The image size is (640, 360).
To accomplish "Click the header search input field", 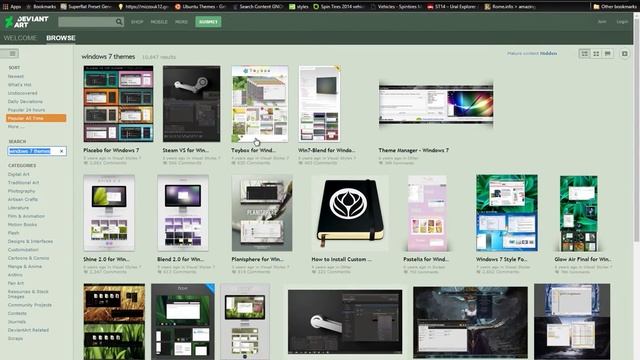I will pyautogui.click(x=87, y=22).
